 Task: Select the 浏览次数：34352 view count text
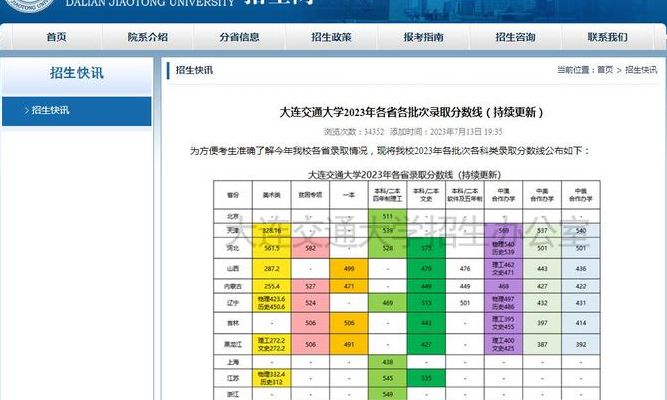tap(354, 132)
